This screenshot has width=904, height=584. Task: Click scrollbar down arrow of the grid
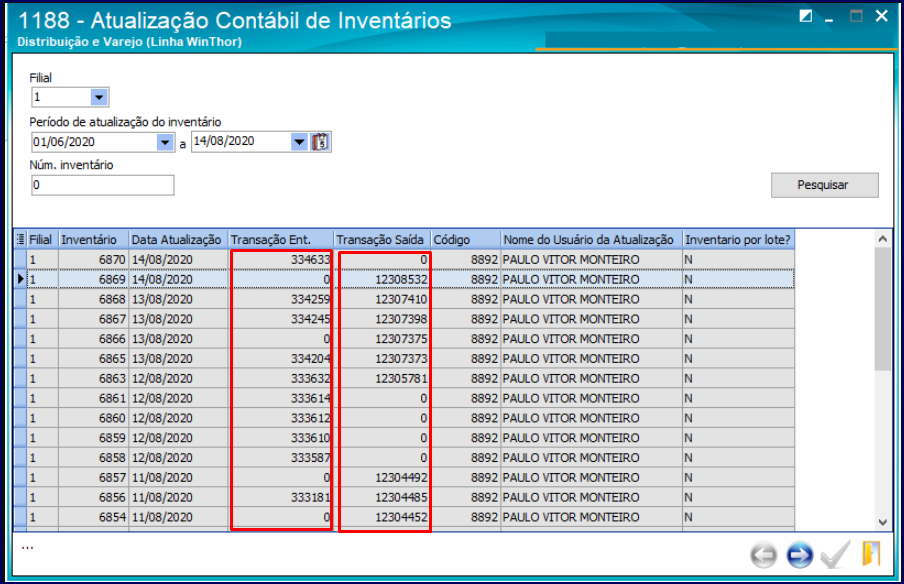883,522
